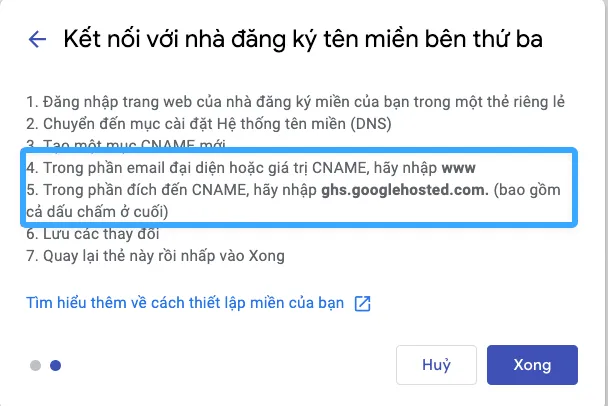Select the first gray pagination dot
Viewport: 608px width, 406px height.
[35, 366]
